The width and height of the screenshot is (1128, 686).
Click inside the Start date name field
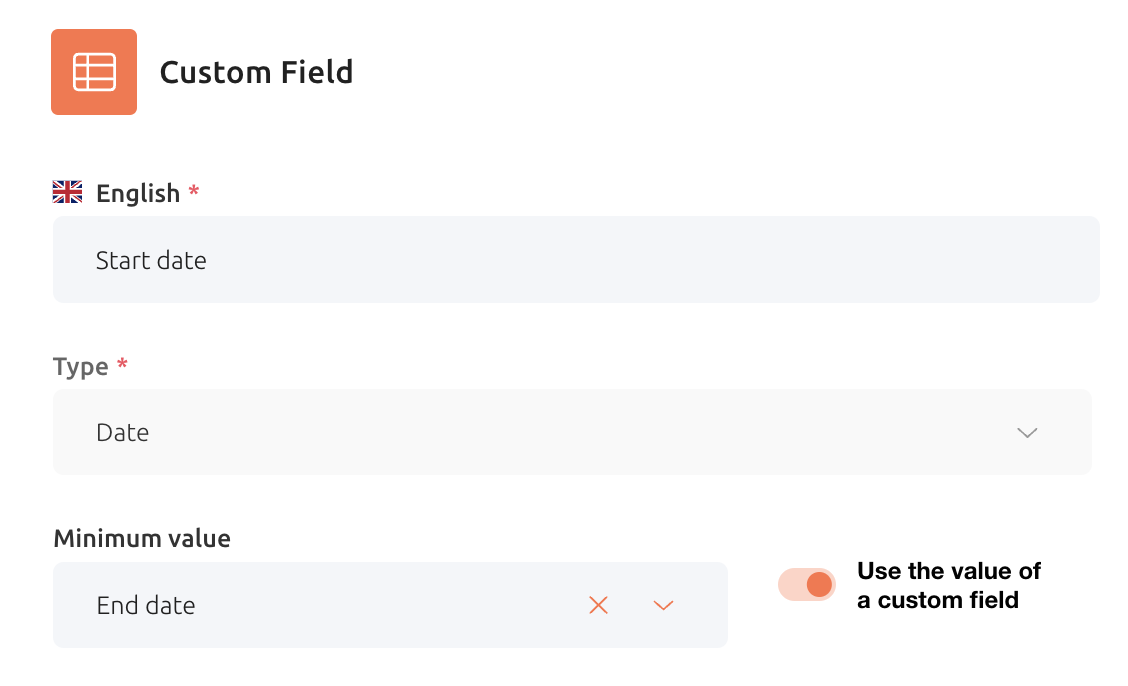coord(576,260)
